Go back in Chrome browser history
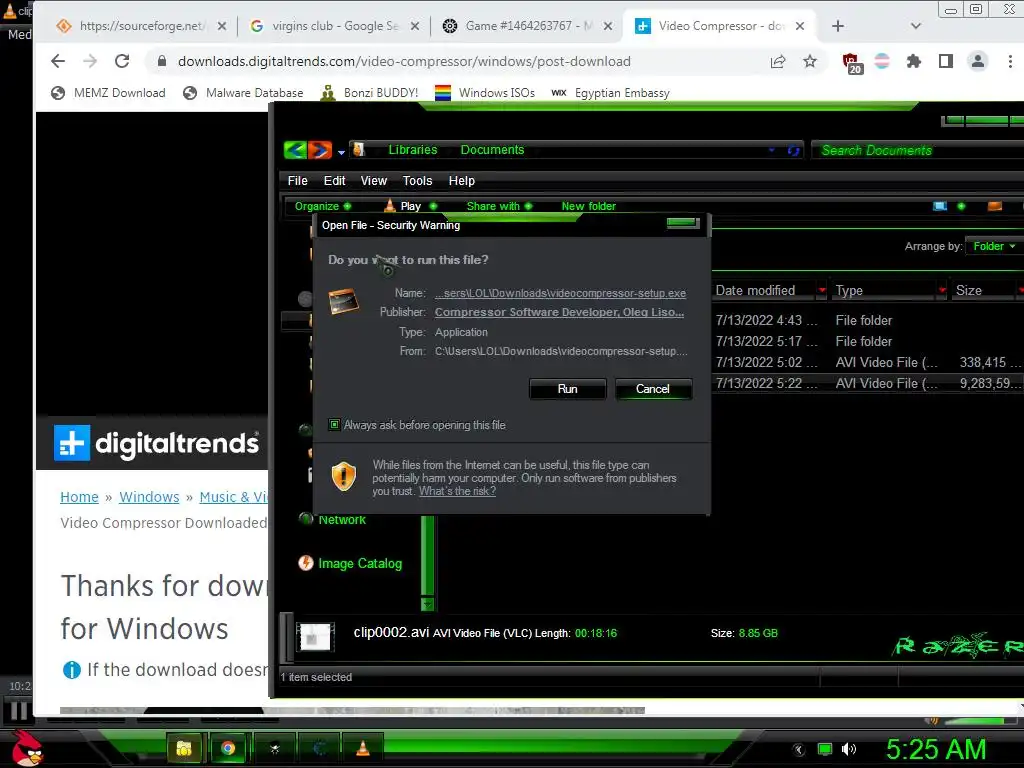 point(58,61)
